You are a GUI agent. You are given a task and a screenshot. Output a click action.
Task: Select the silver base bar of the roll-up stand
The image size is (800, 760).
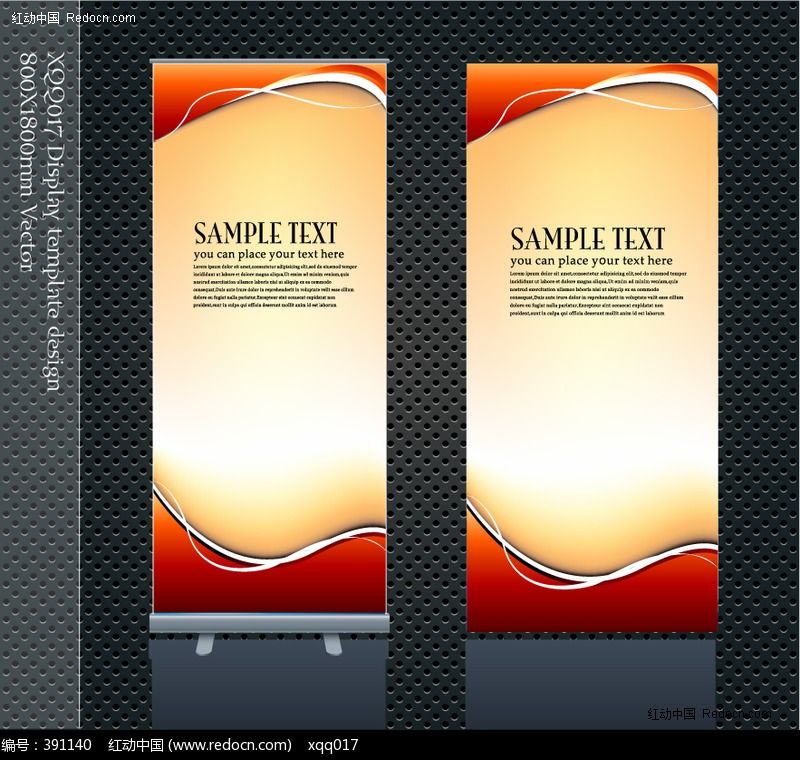coord(269,623)
